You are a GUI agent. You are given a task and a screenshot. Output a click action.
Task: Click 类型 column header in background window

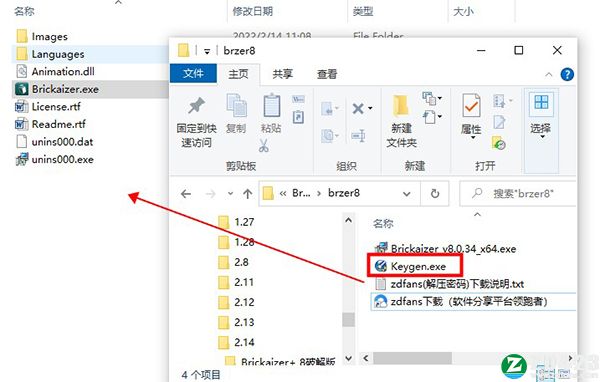(362, 11)
